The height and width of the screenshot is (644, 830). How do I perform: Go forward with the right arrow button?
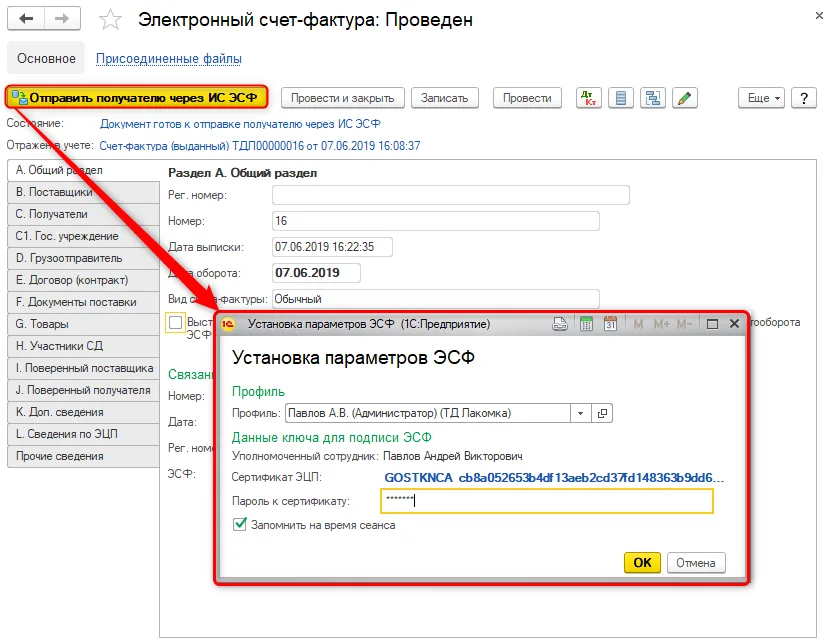[62, 19]
